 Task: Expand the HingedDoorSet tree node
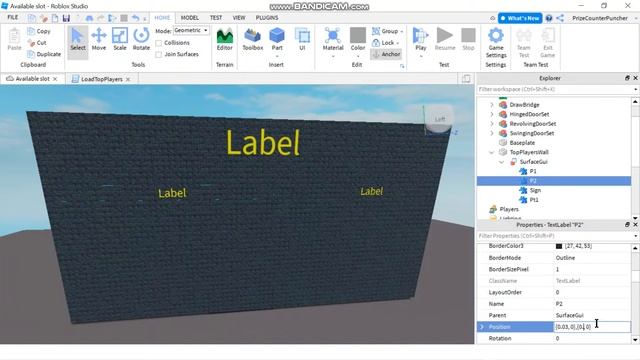point(492,114)
